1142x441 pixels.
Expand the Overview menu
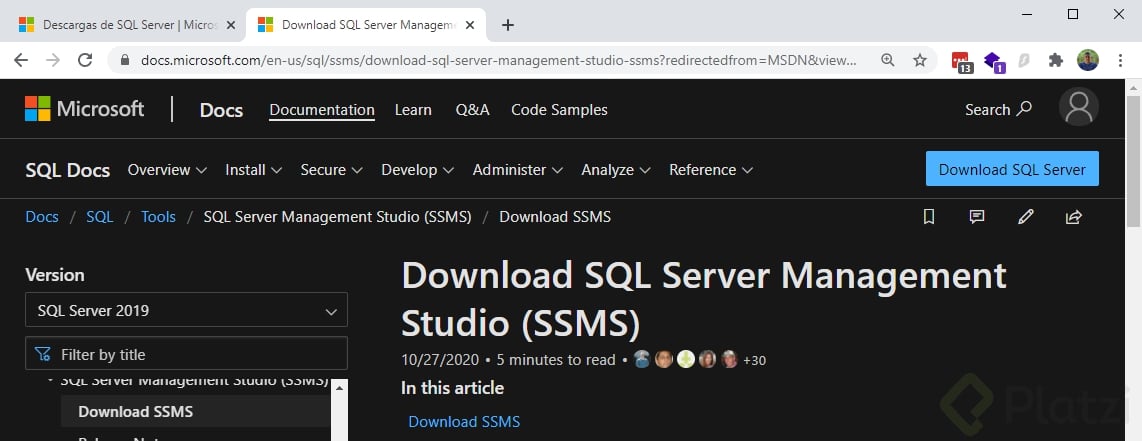[167, 170]
